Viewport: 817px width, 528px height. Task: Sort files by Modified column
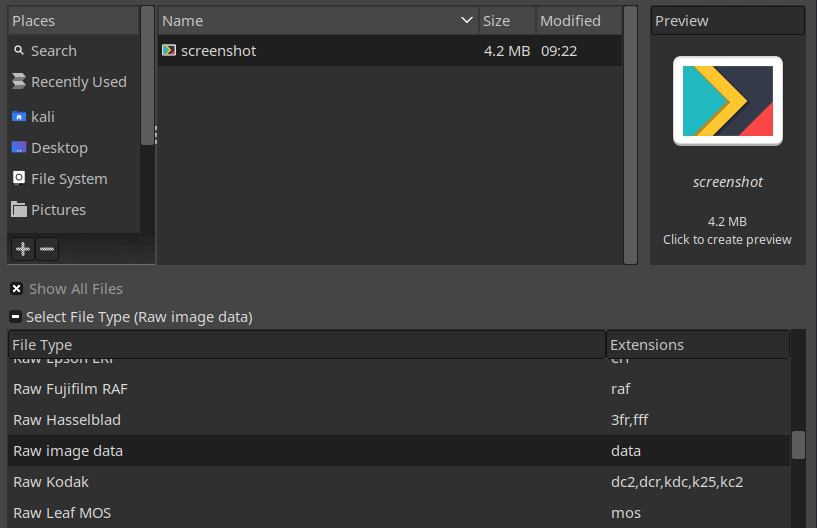(x=578, y=21)
